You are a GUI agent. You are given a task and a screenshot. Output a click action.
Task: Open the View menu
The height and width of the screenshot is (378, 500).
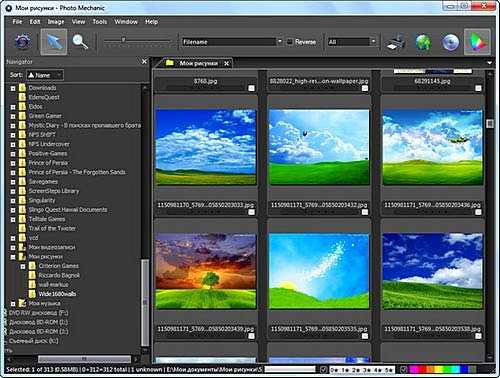(x=78, y=22)
